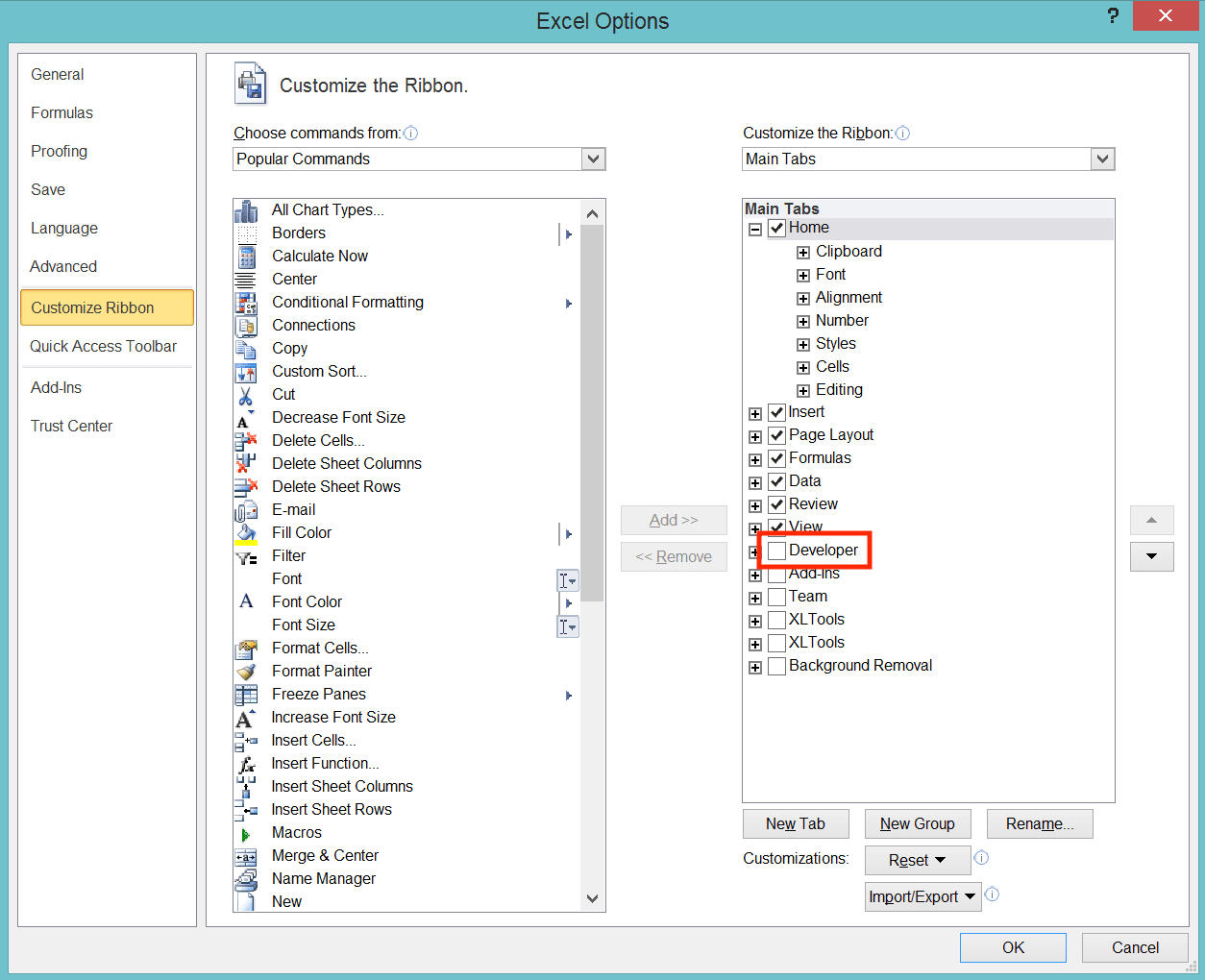Click the Delete Cells icon
Screen dimensions: 1205x980
[246, 441]
